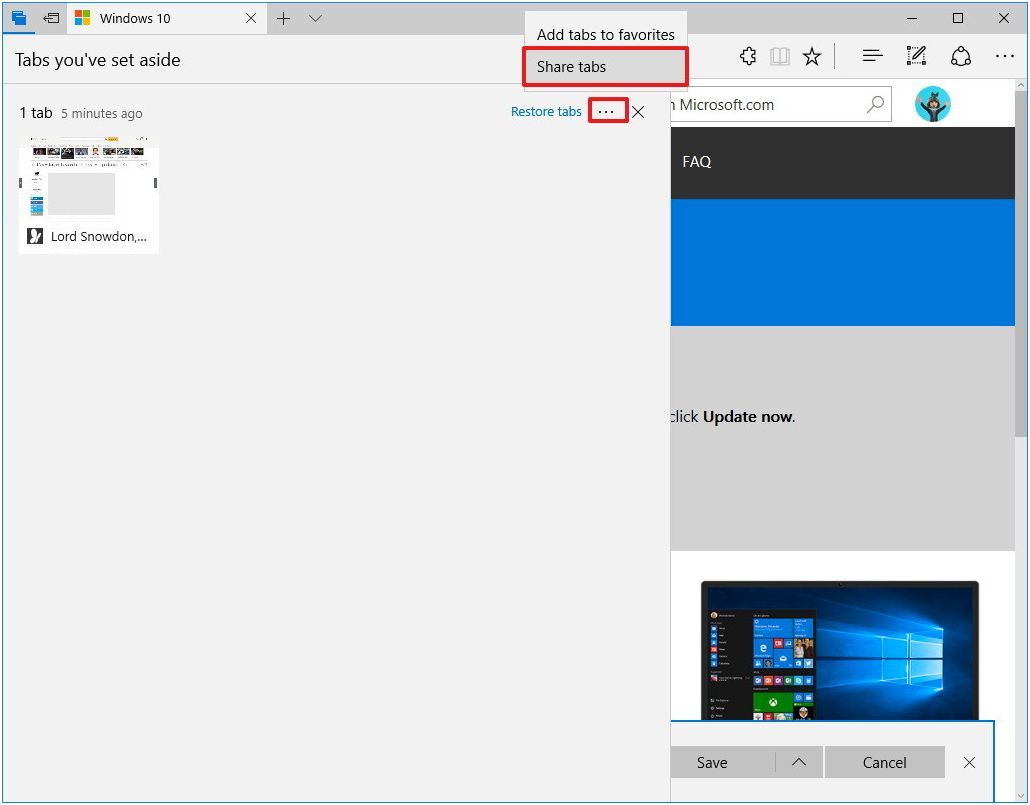1030x805 pixels.
Task: Cancel the Save dialog
Action: point(884,762)
